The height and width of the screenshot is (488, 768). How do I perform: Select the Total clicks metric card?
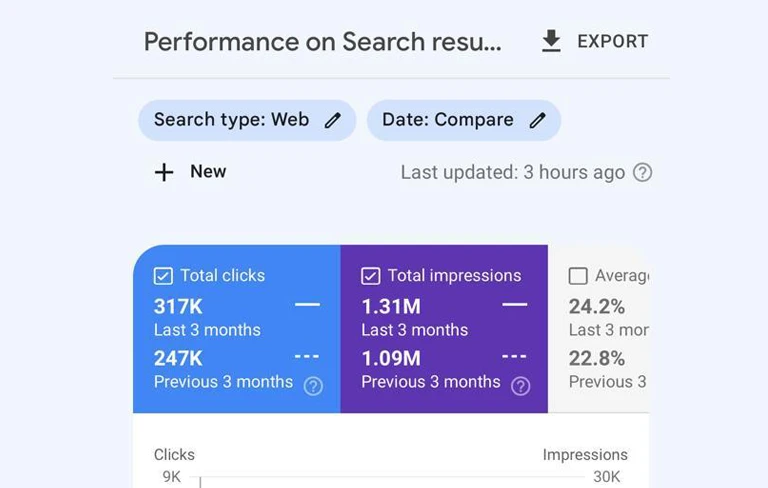click(x=237, y=329)
